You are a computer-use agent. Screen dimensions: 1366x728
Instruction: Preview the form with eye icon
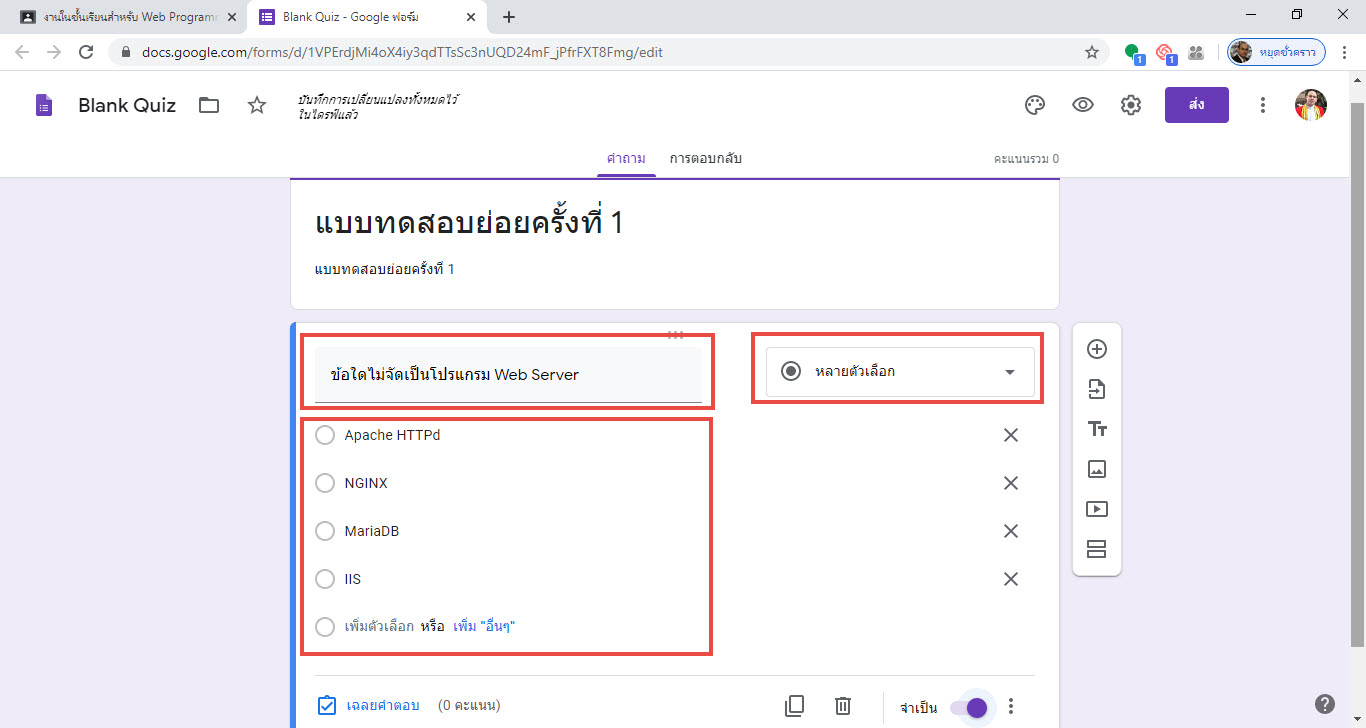click(1083, 105)
